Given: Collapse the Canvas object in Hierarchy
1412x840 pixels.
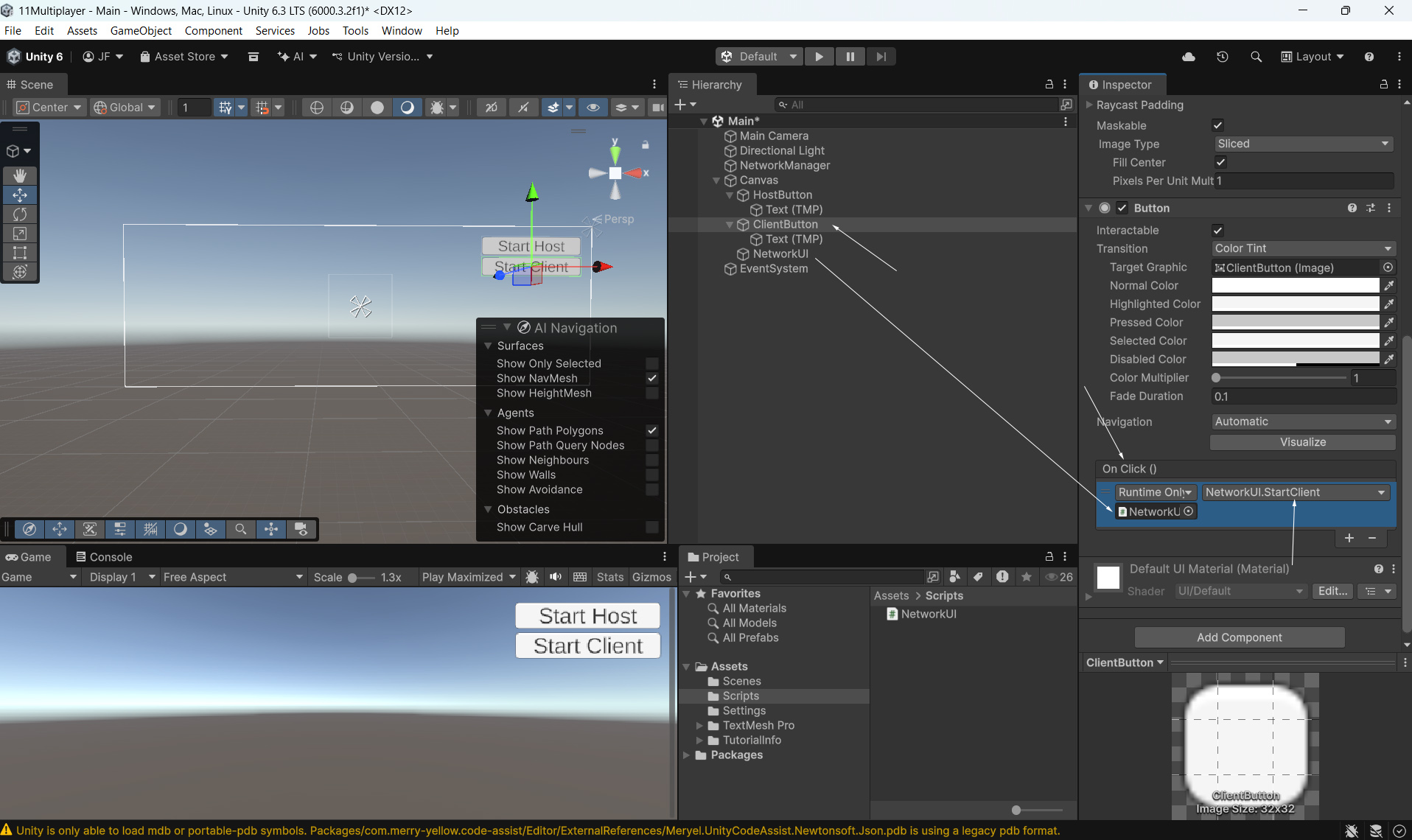Looking at the screenshot, I should tap(716, 181).
